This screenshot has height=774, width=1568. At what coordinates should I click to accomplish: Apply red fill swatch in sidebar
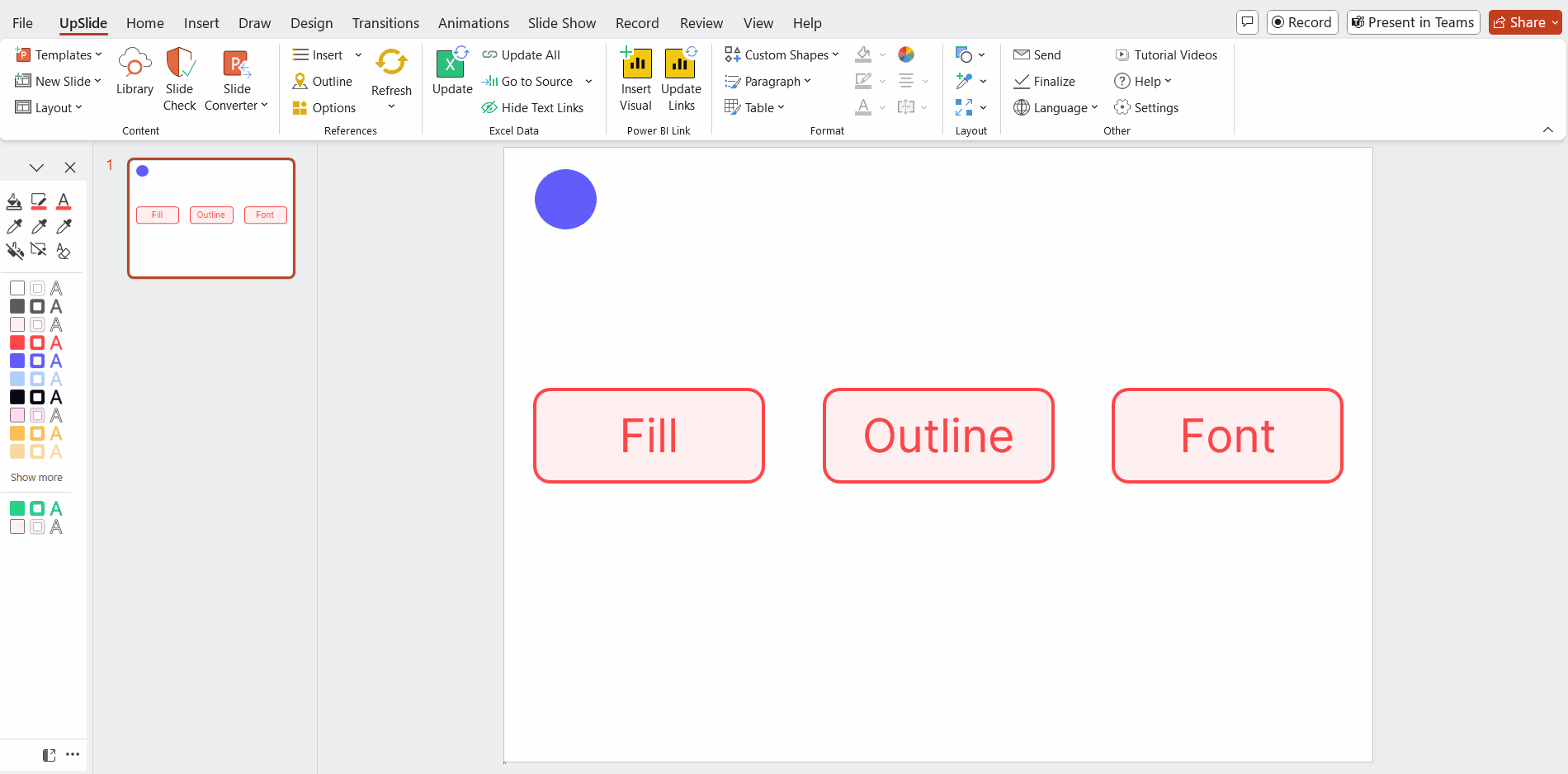coord(17,342)
